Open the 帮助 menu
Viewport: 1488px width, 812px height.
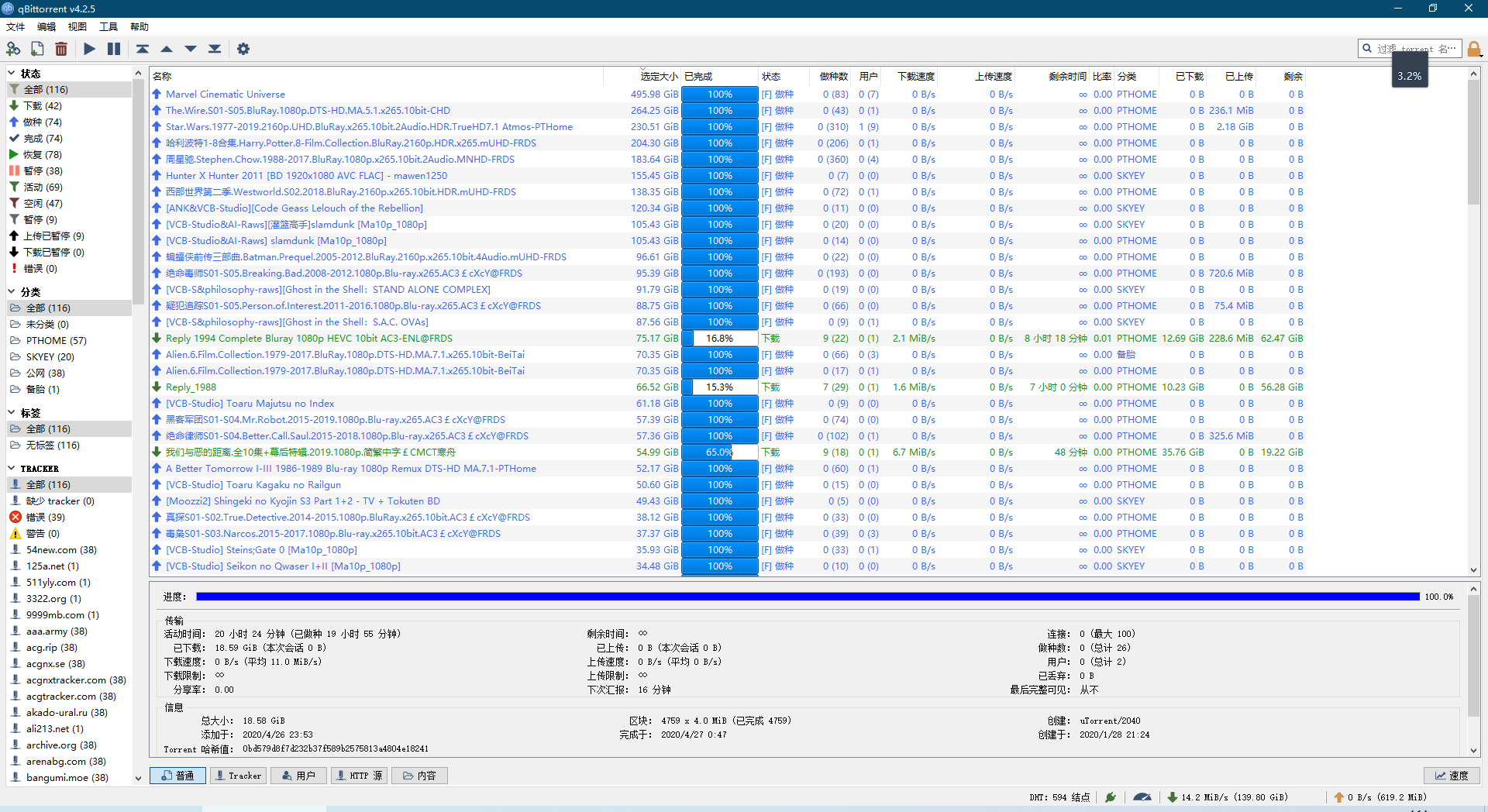(x=139, y=27)
